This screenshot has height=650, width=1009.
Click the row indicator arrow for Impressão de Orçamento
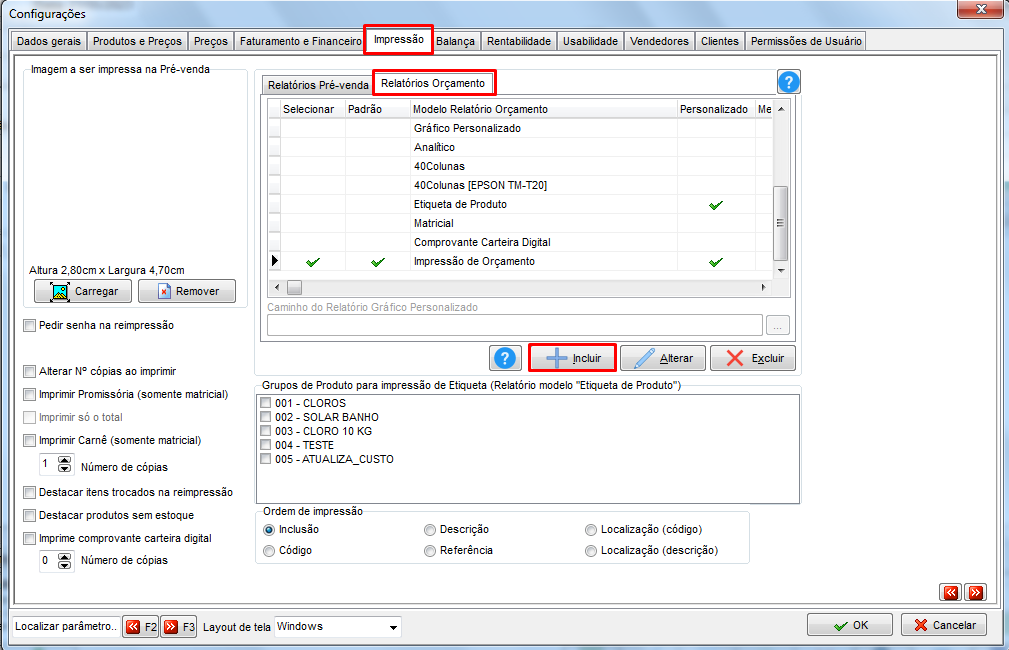tap(275, 261)
